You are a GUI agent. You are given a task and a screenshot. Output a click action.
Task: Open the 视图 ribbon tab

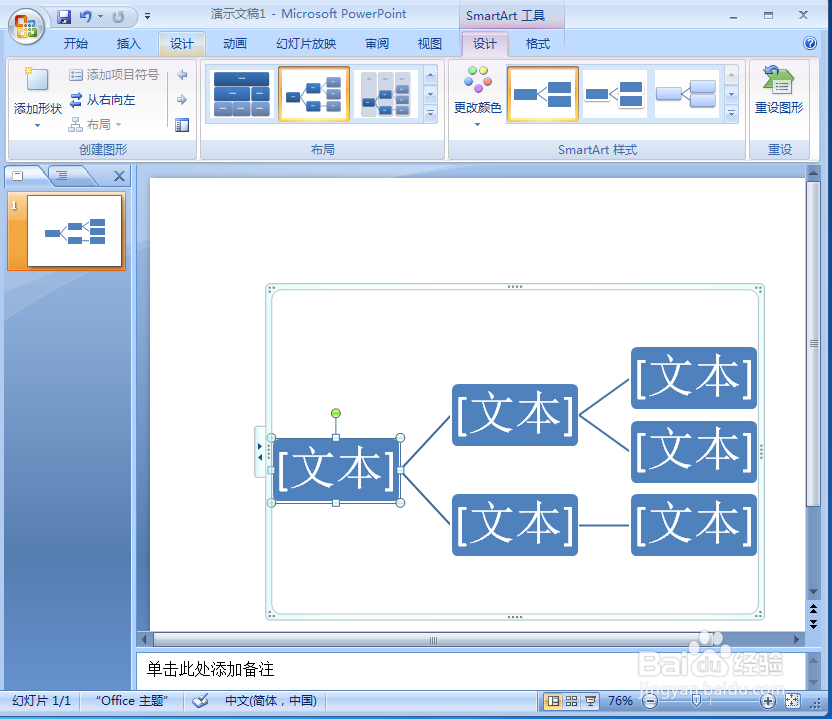tap(429, 44)
